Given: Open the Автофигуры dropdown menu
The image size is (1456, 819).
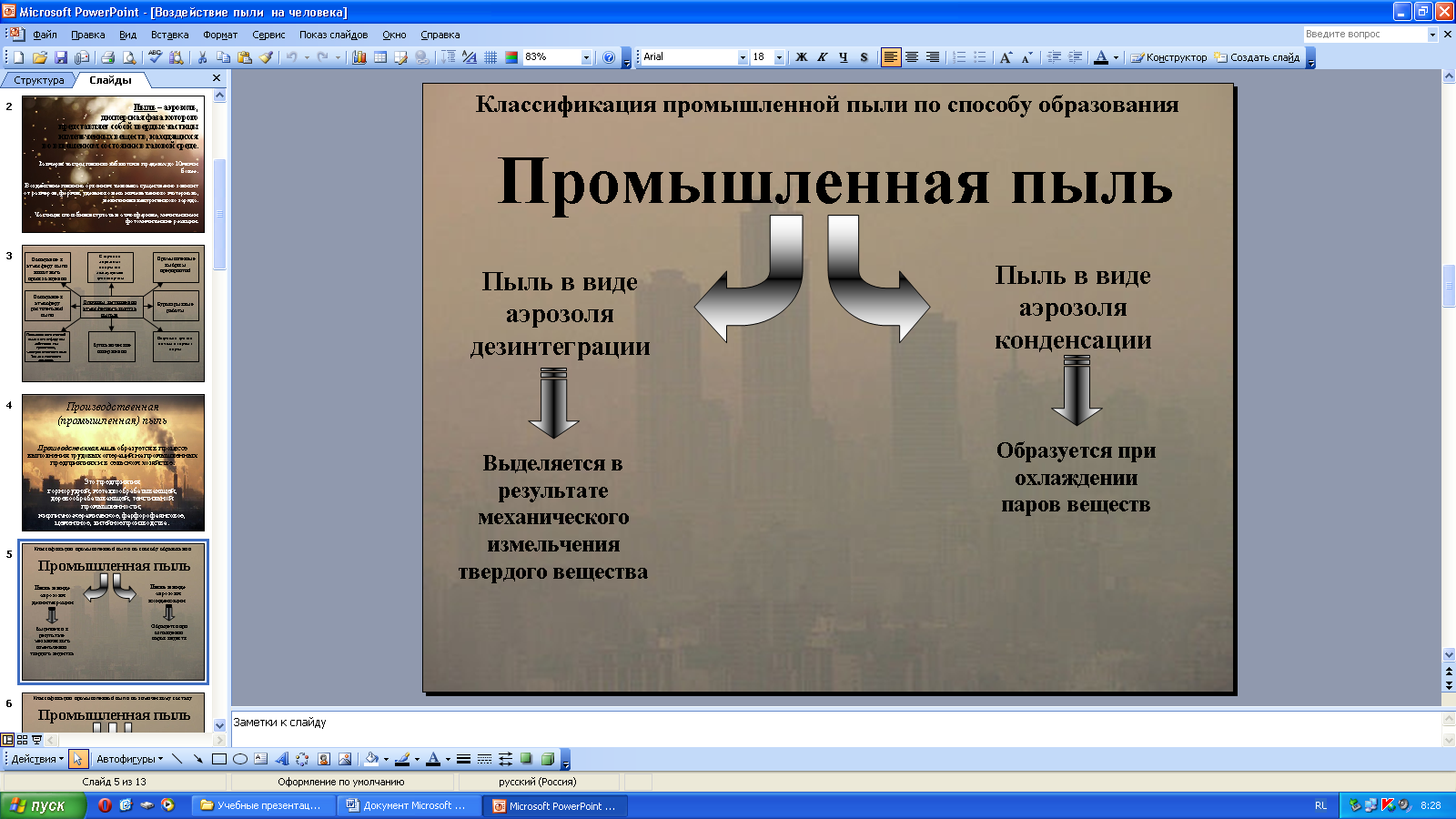Looking at the screenshot, I should pyautogui.click(x=129, y=759).
